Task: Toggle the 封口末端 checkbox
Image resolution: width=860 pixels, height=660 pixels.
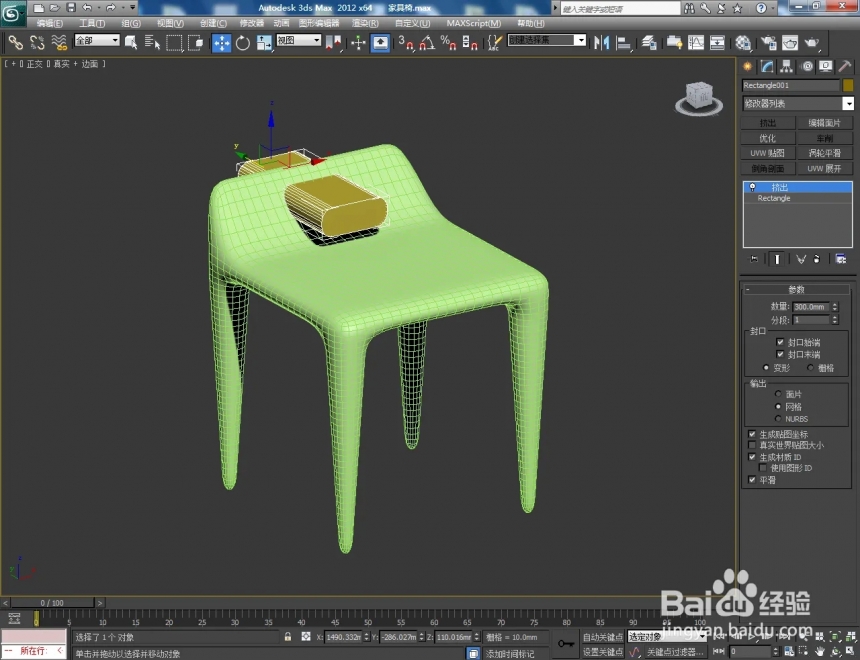Action: pyautogui.click(x=780, y=354)
